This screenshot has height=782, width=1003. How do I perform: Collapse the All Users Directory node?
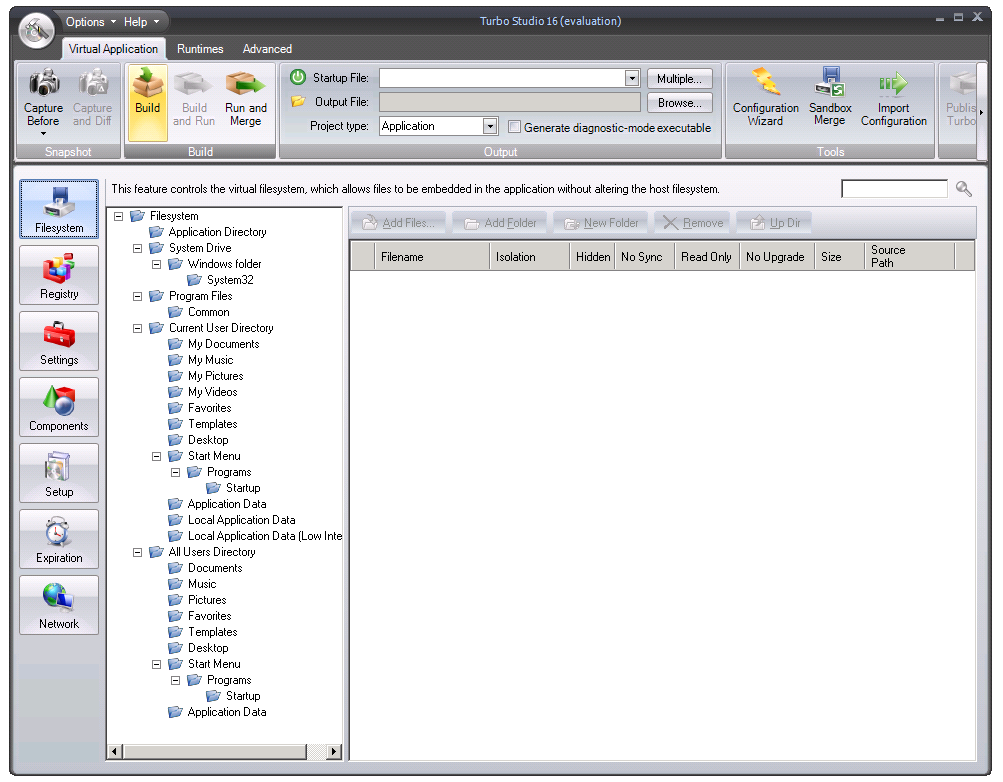pyautogui.click(x=137, y=552)
